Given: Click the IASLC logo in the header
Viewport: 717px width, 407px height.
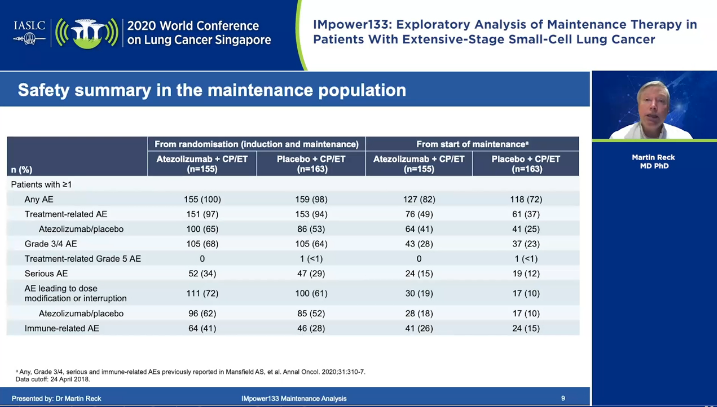Looking at the screenshot, I should coord(30,32).
